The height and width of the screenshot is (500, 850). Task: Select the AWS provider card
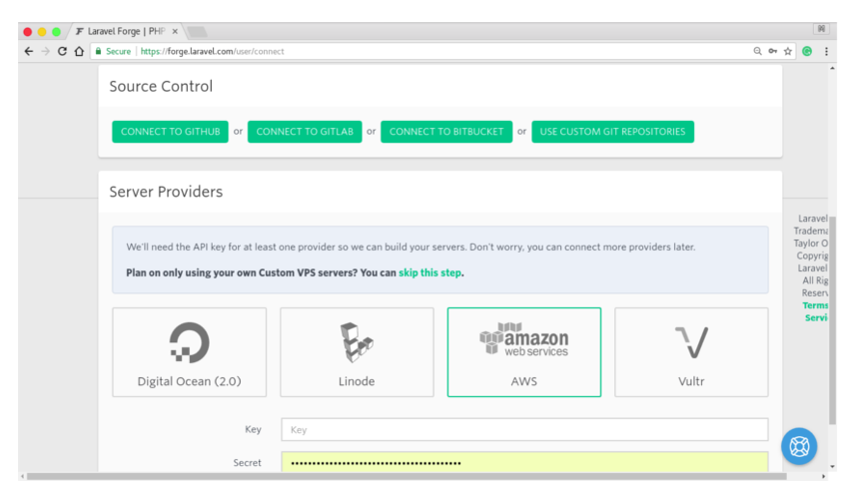click(x=524, y=351)
